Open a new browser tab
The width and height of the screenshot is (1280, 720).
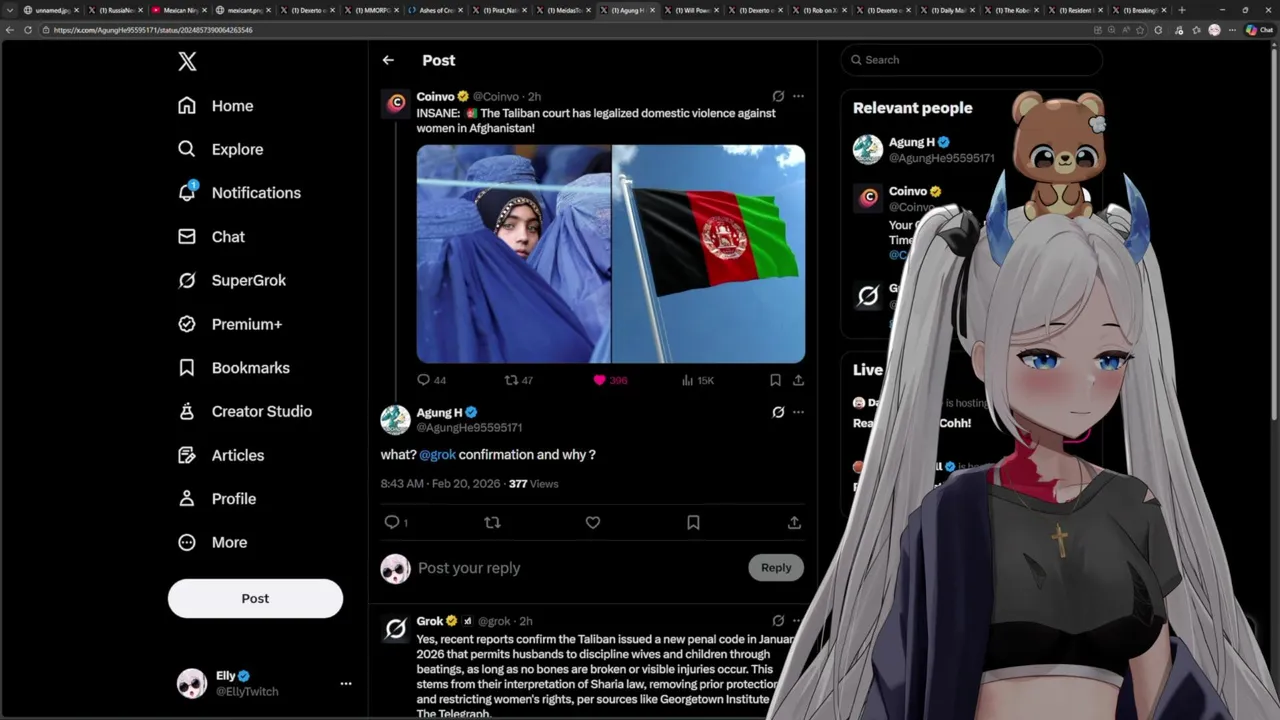tap(1182, 10)
